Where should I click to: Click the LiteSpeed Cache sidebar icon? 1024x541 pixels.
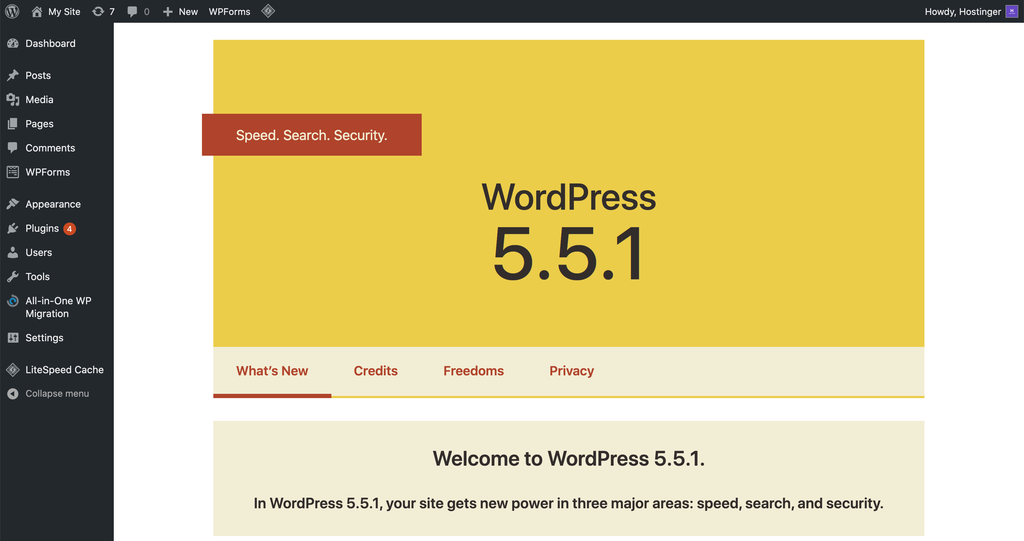click(x=12, y=370)
